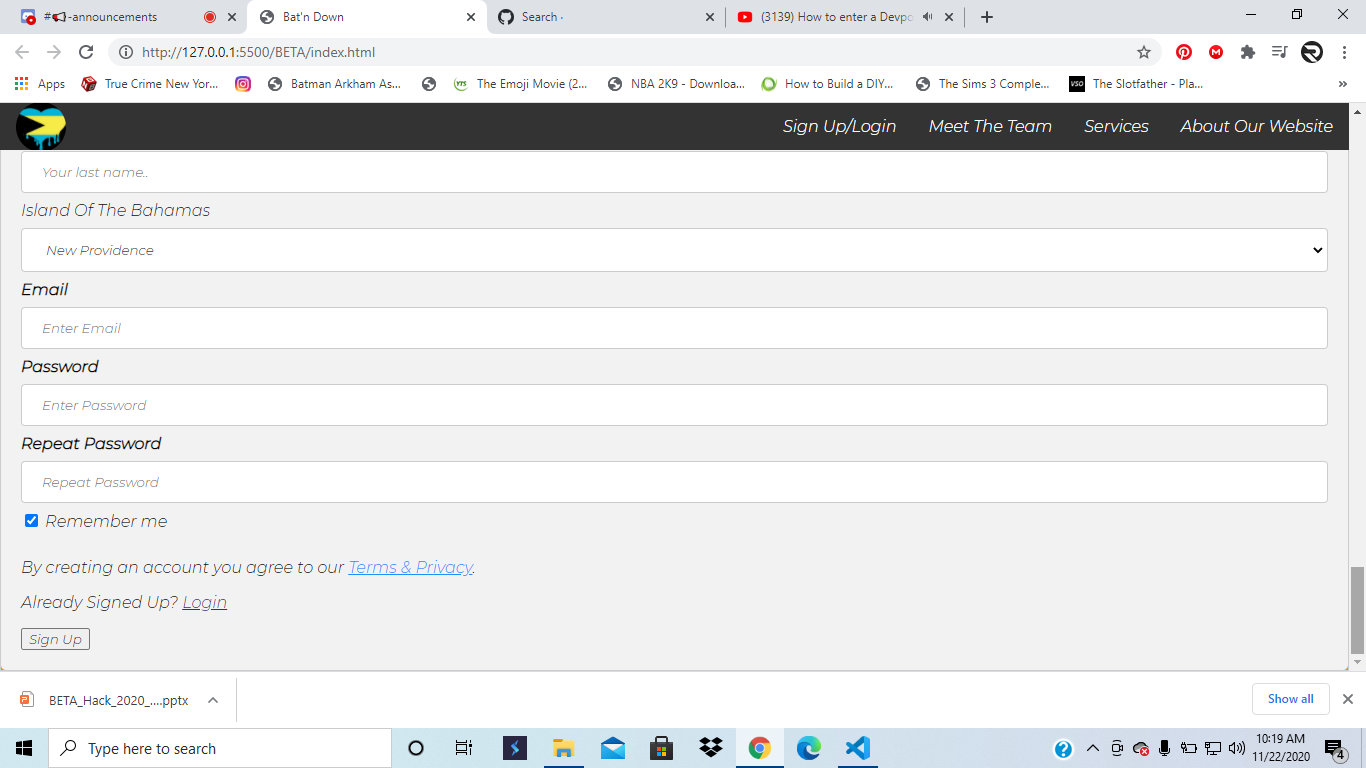This screenshot has width=1366, height=768.
Task: Open the Apps bookmark shortcut
Action: 40,84
